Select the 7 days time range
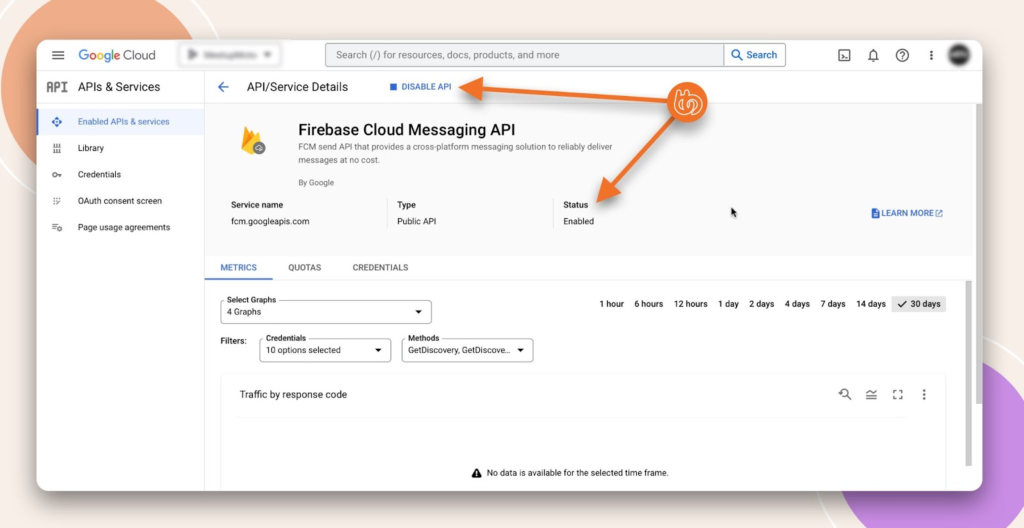The width and height of the screenshot is (1024, 528). [x=833, y=304]
